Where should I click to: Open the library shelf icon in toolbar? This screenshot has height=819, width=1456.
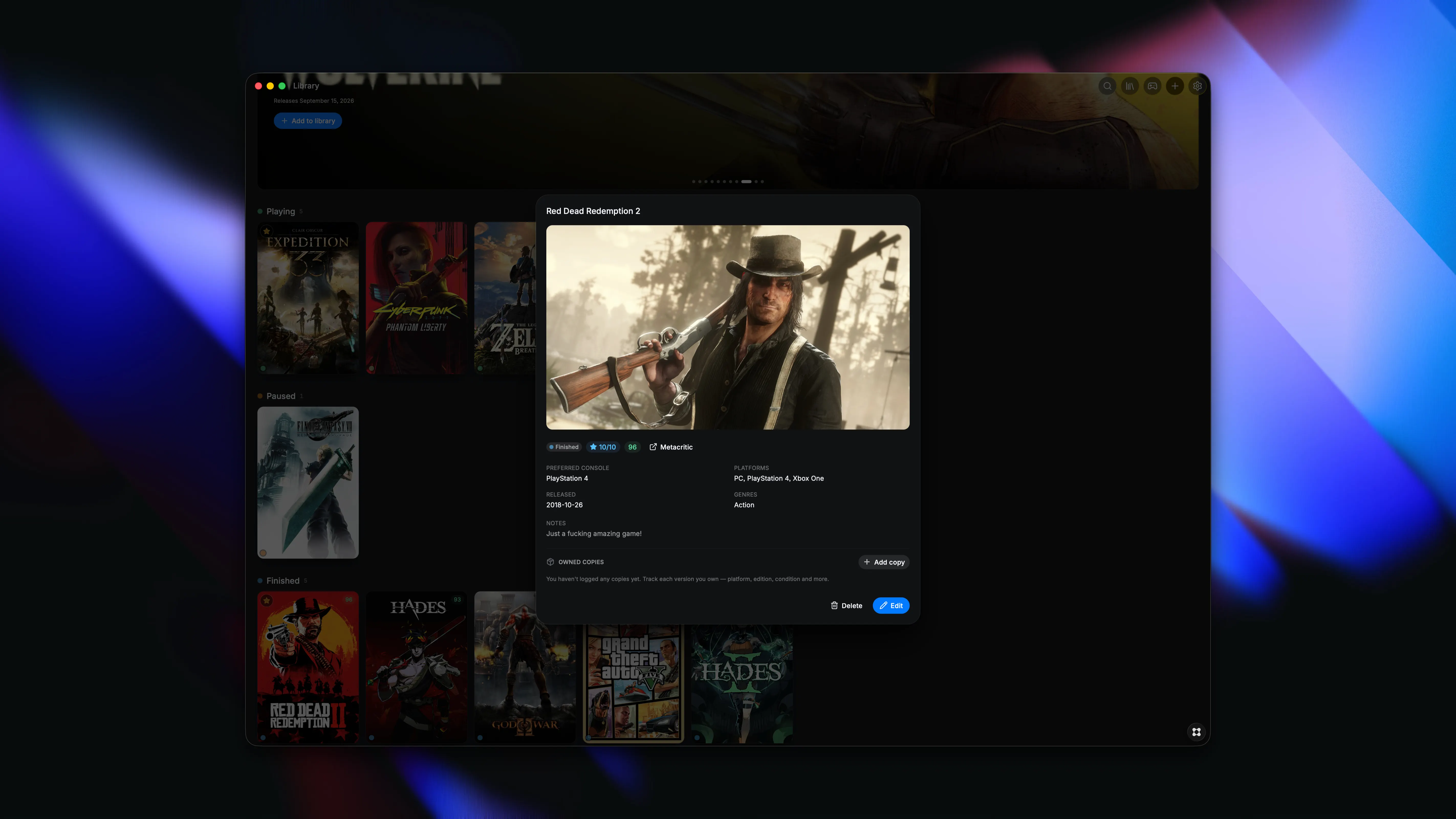coord(1130,86)
